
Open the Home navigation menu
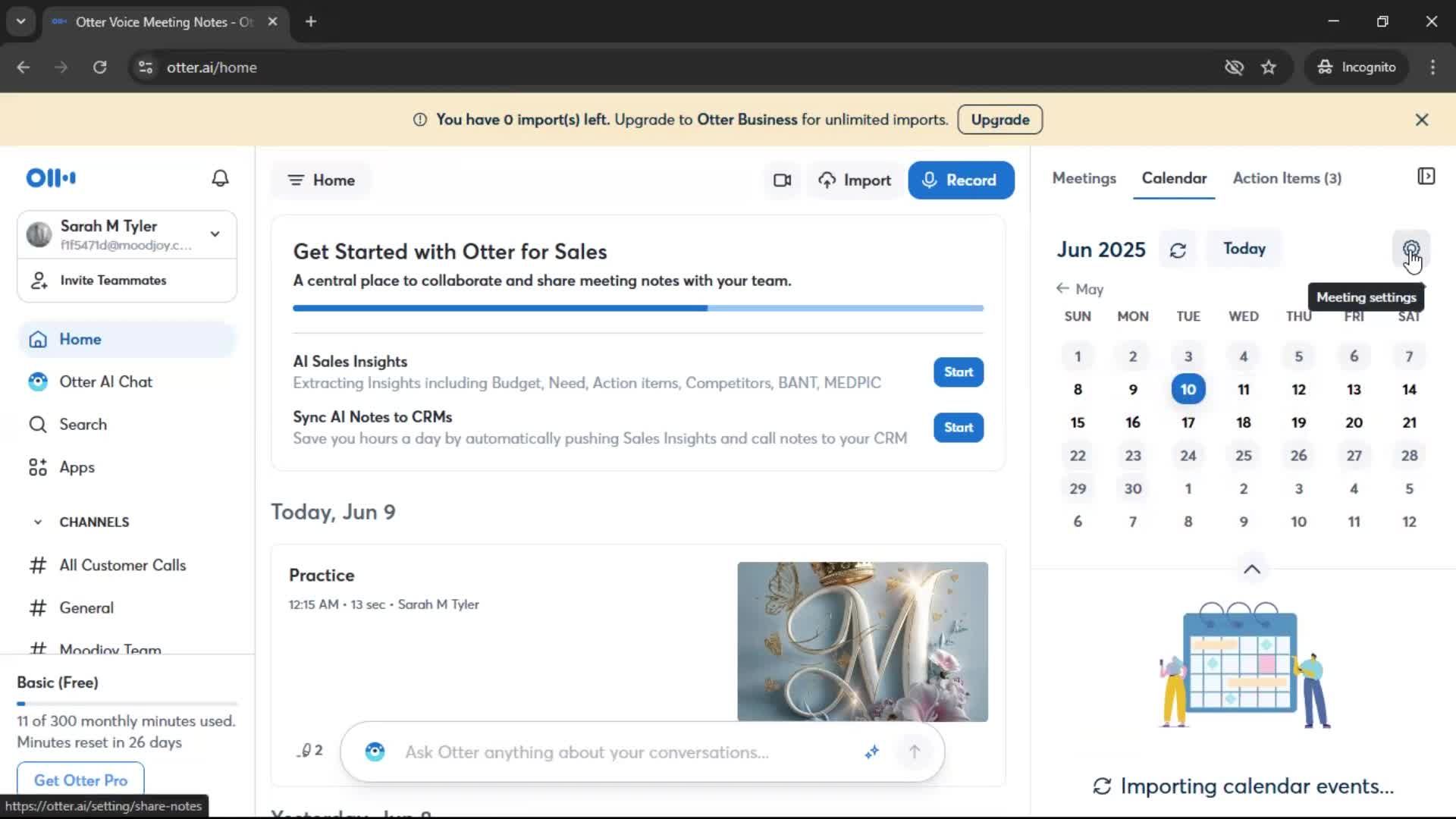point(322,180)
